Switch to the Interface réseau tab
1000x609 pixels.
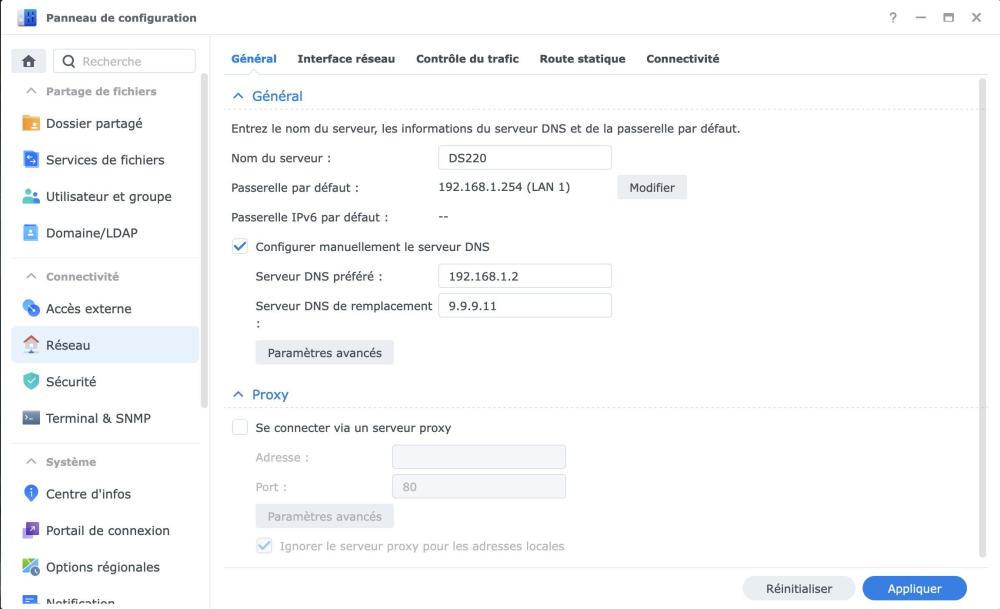pos(346,59)
